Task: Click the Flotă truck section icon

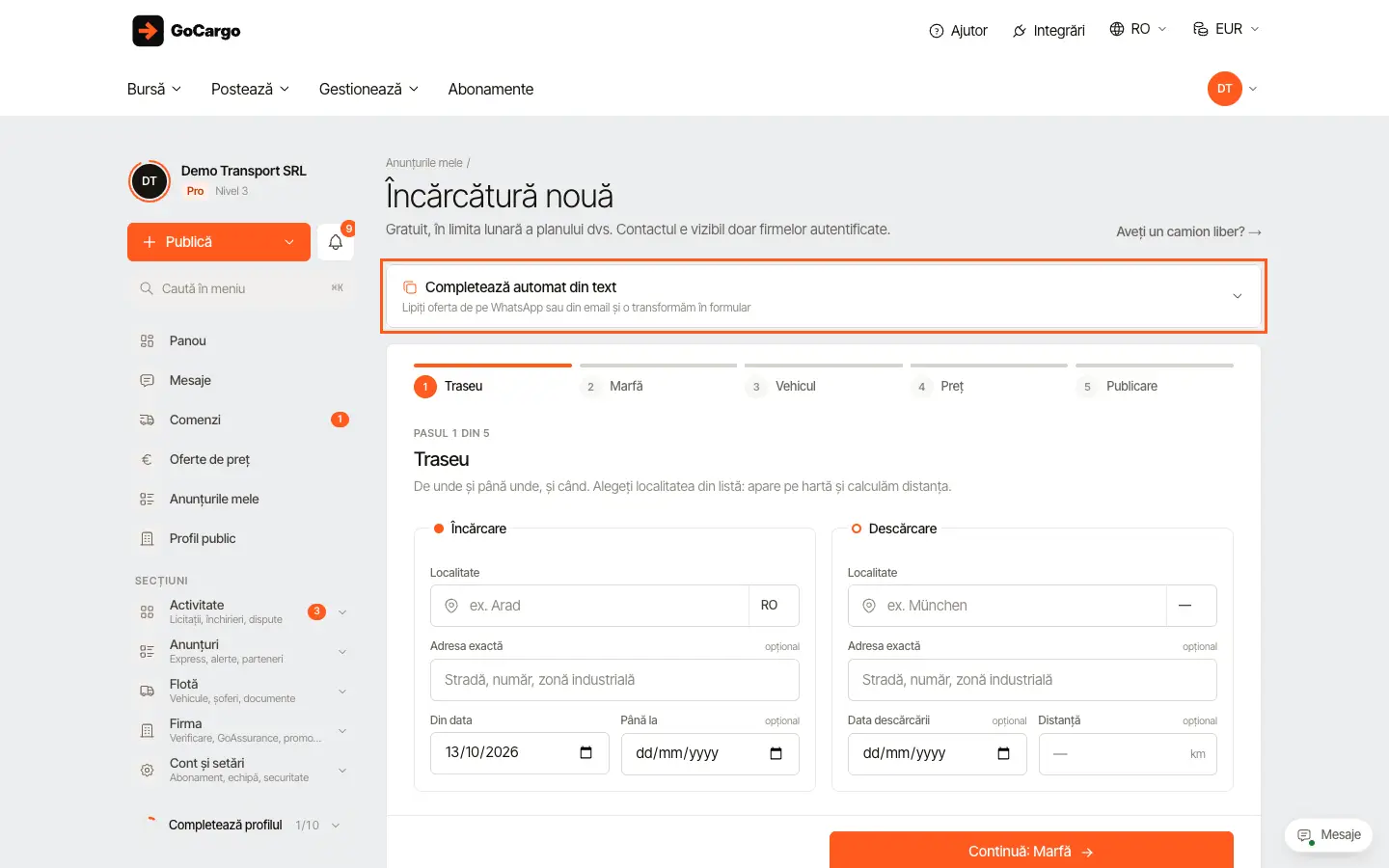Action: coord(147,691)
